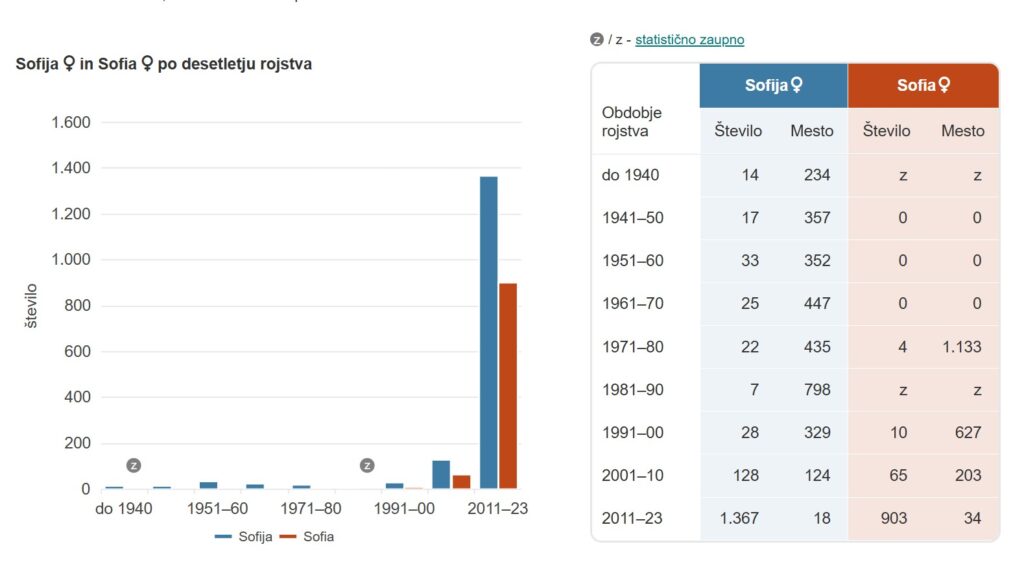Click the female symbol after Sofija in the chart title
This screenshot has height=588, width=1024.
click(x=69, y=64)
